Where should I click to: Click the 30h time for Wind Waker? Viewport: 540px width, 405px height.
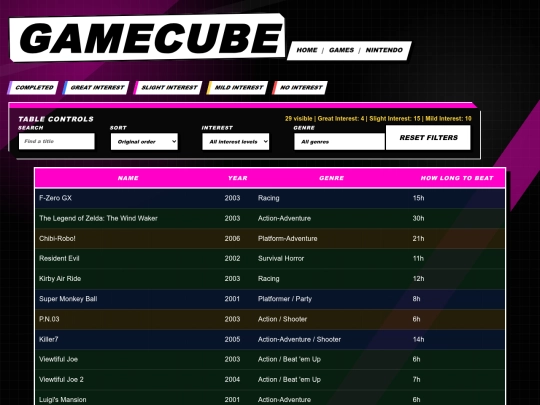coord(418,218)
